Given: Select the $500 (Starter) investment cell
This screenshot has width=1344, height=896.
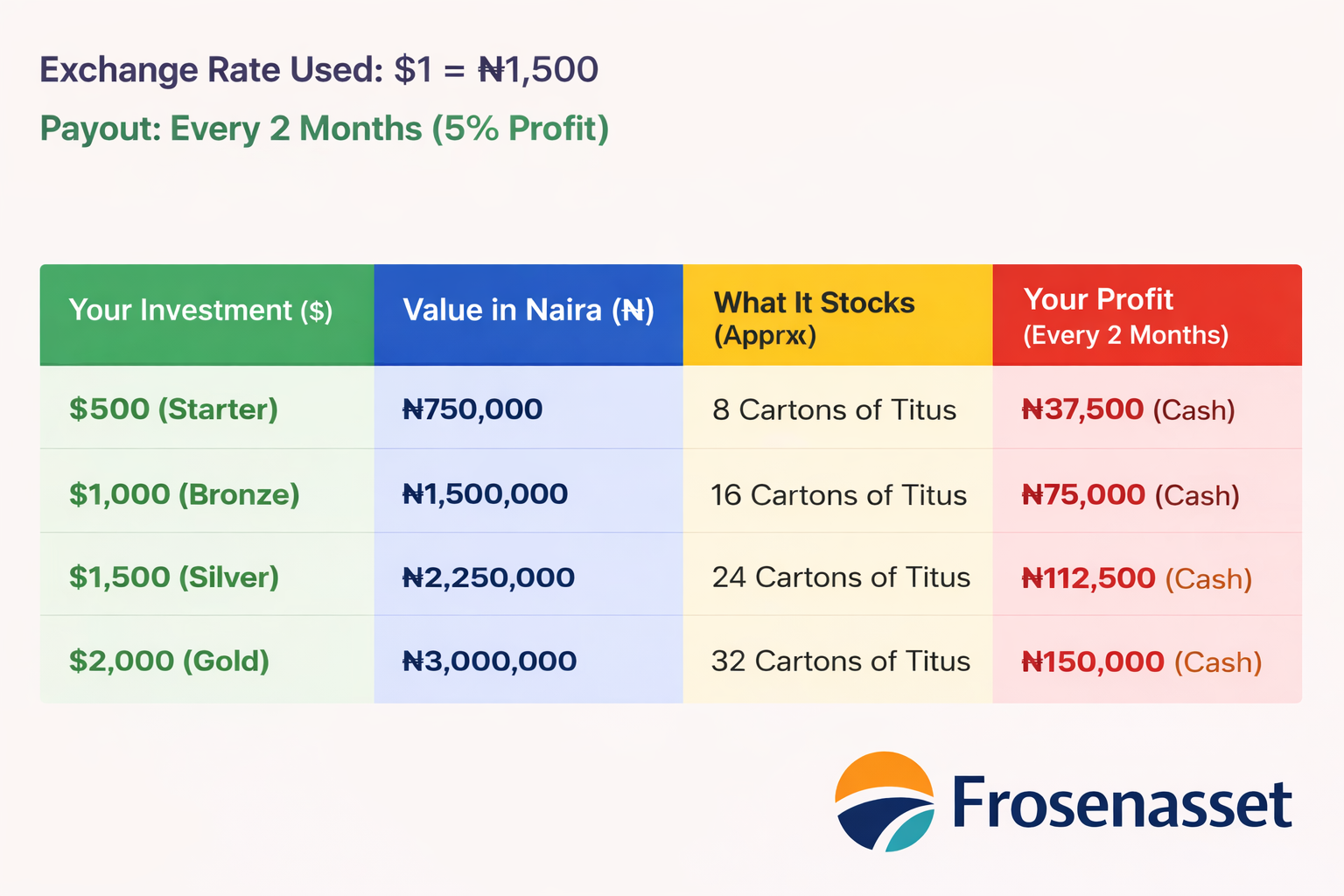Looking at the screenshot, I should click(173, 409).
